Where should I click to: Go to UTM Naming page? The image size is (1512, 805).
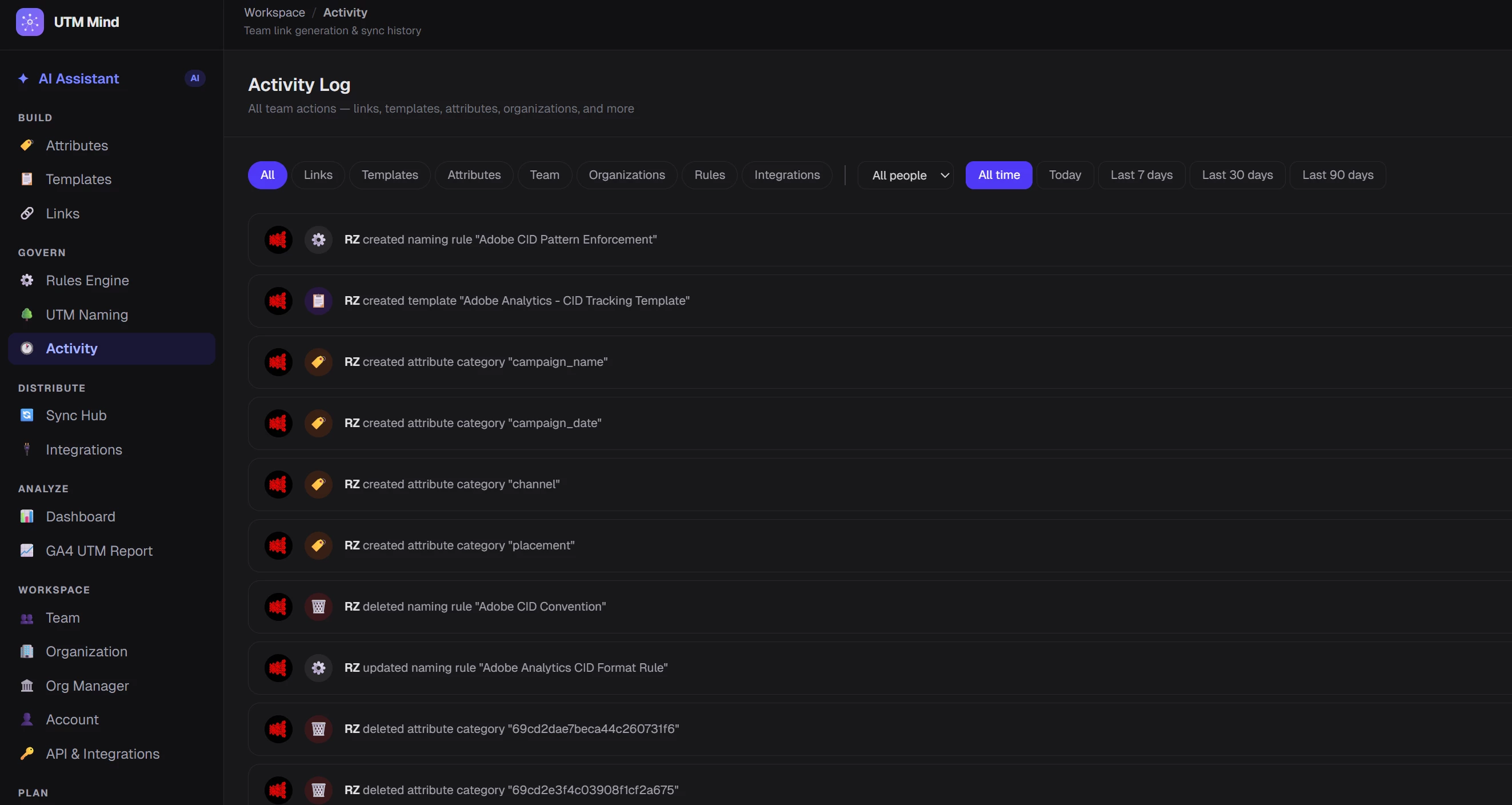87,314
